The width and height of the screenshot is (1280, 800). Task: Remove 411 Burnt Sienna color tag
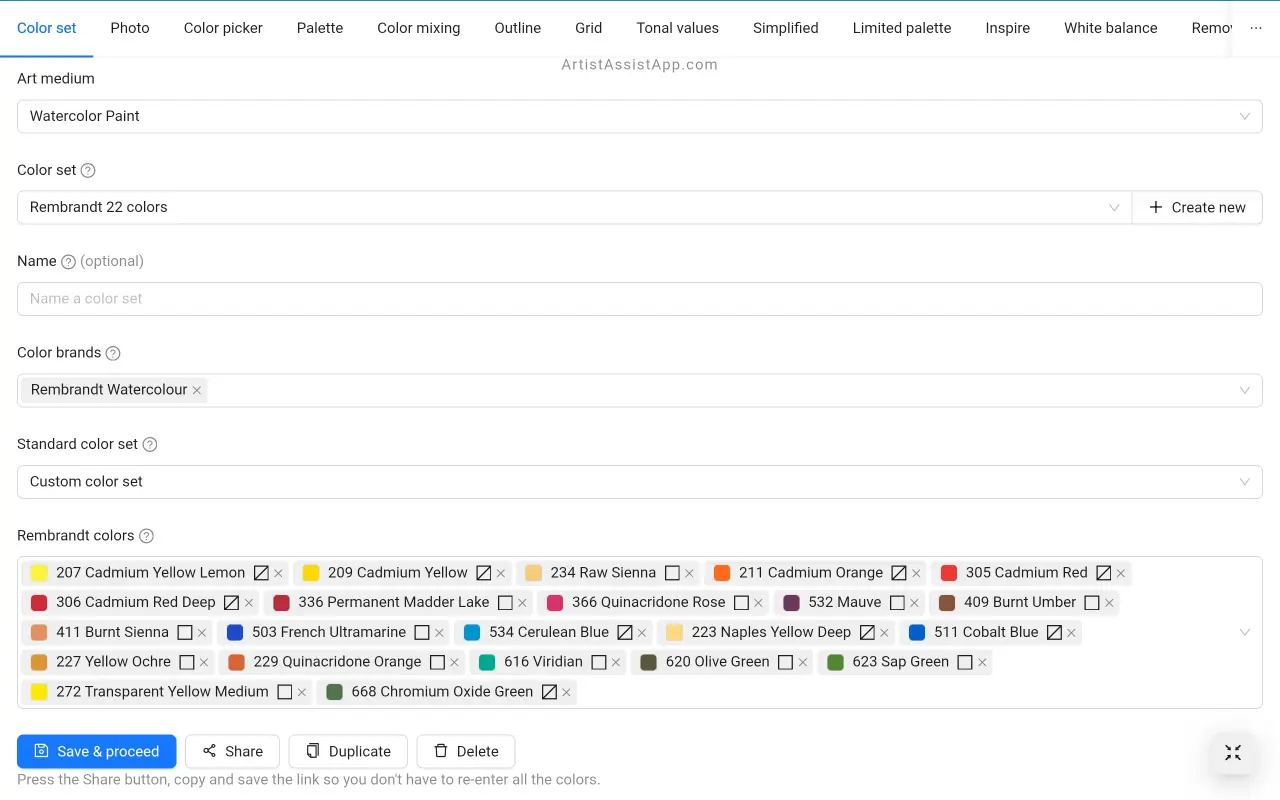click(x=202, y=633)
